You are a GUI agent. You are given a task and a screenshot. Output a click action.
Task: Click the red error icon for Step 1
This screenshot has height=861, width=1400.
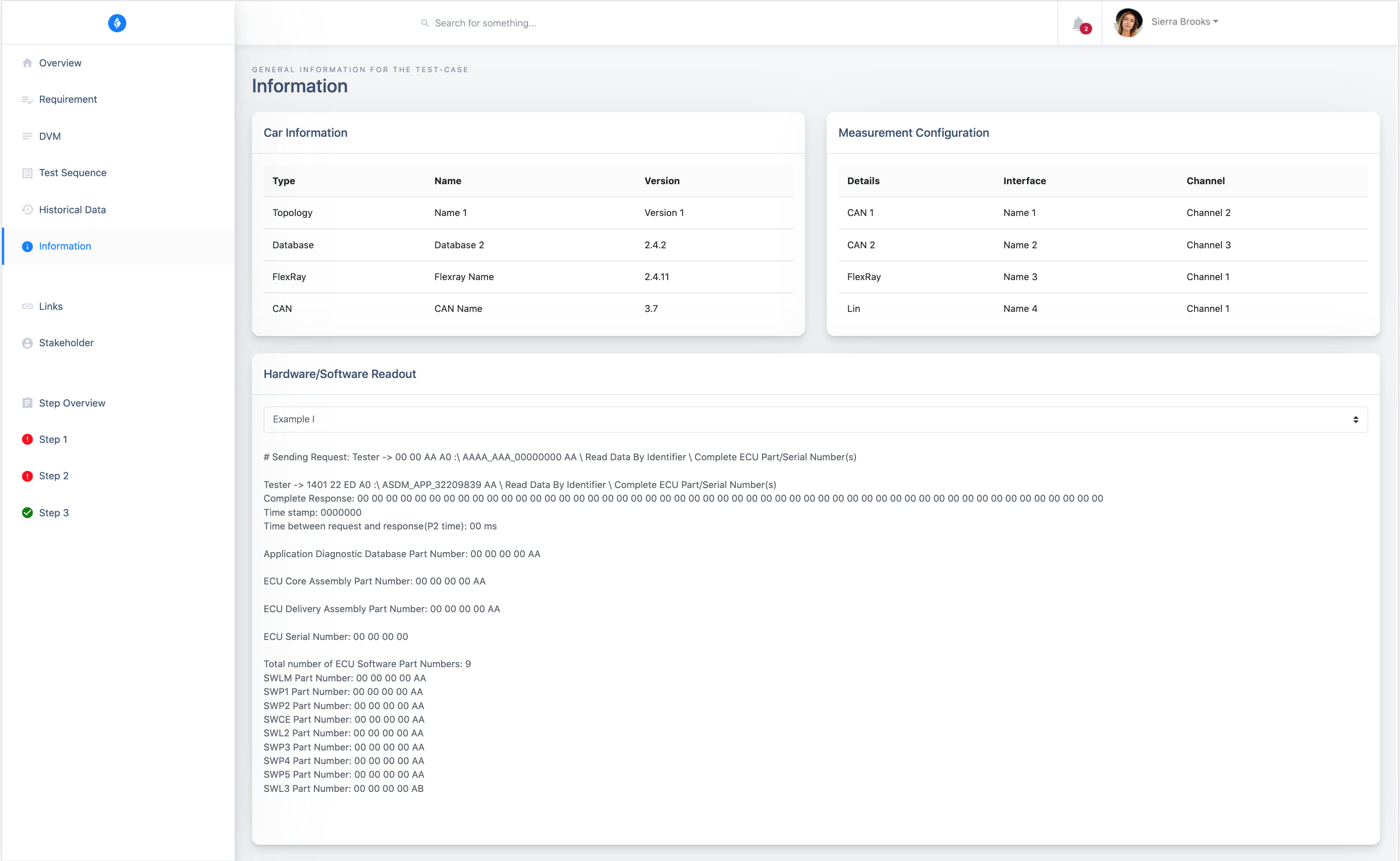[x=27, y=439]
